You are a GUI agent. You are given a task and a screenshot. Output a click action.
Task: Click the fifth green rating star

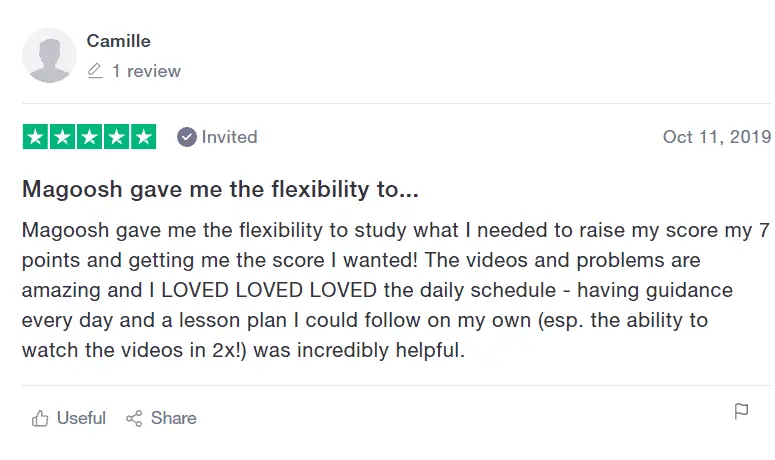(x=143, y=137)
